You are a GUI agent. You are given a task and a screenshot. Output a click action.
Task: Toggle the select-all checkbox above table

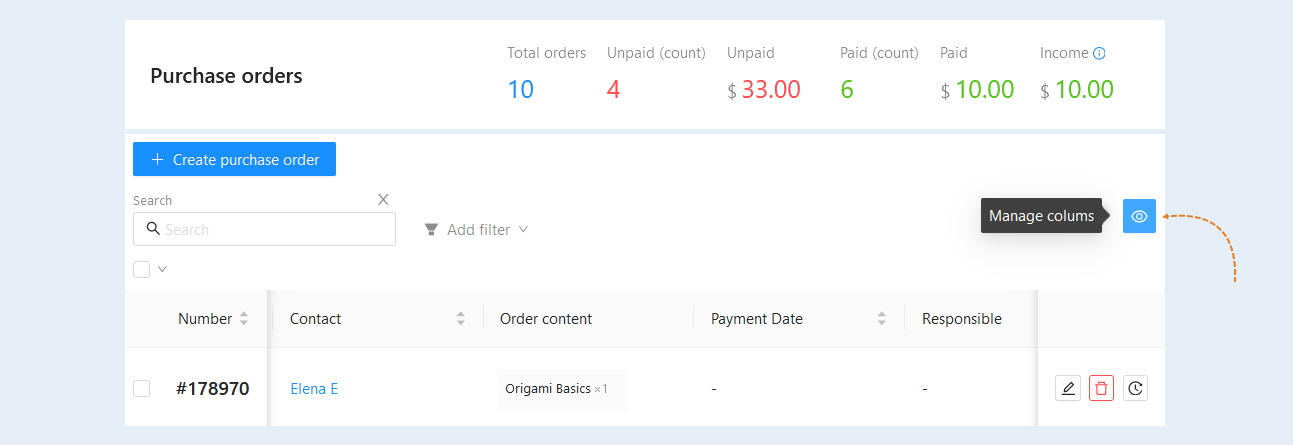[x=142, y=269]
